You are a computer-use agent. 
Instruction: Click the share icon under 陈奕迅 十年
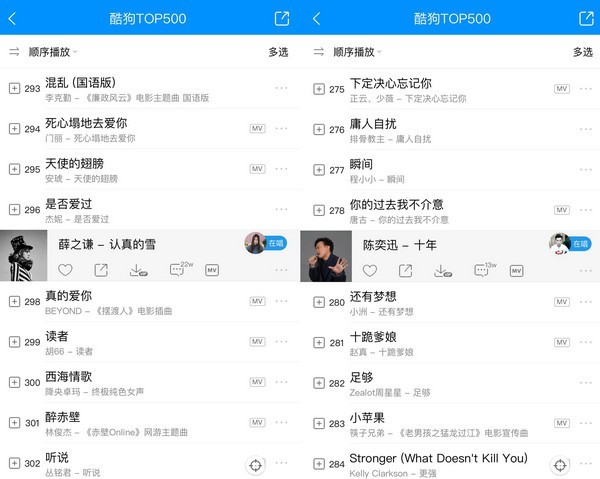pos(405,271)
